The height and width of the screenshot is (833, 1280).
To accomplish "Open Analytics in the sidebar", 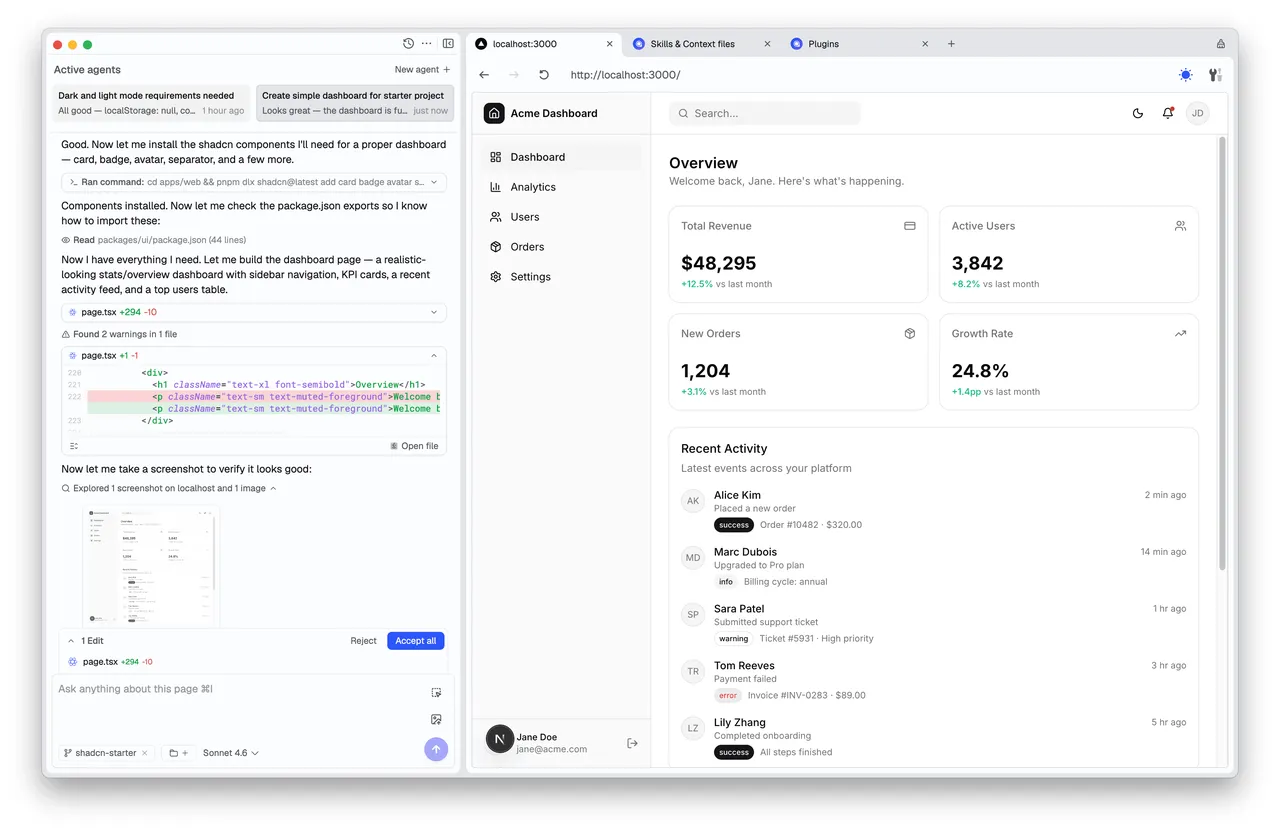I will coord(562,187).
